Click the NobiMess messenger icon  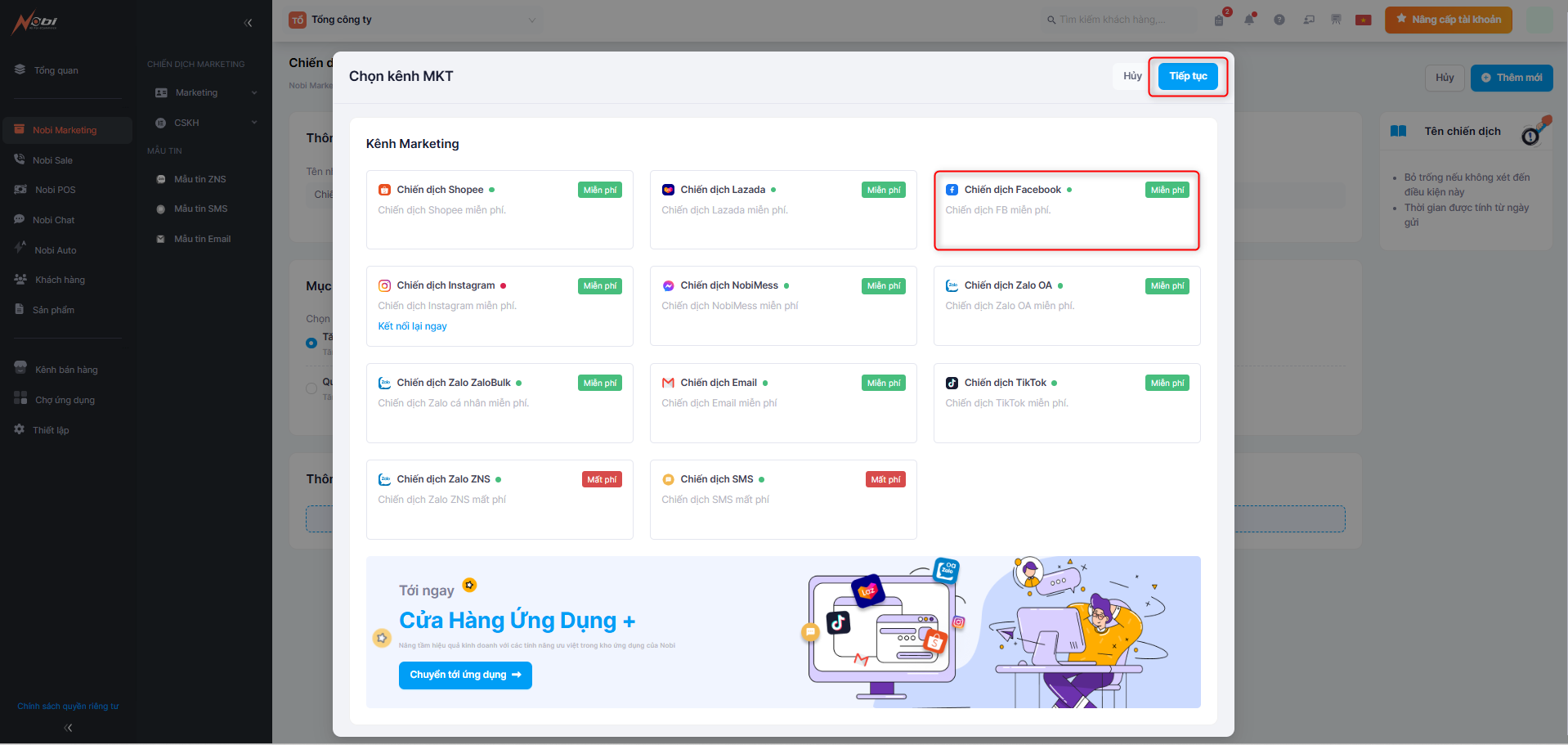(x=668, y=285)
